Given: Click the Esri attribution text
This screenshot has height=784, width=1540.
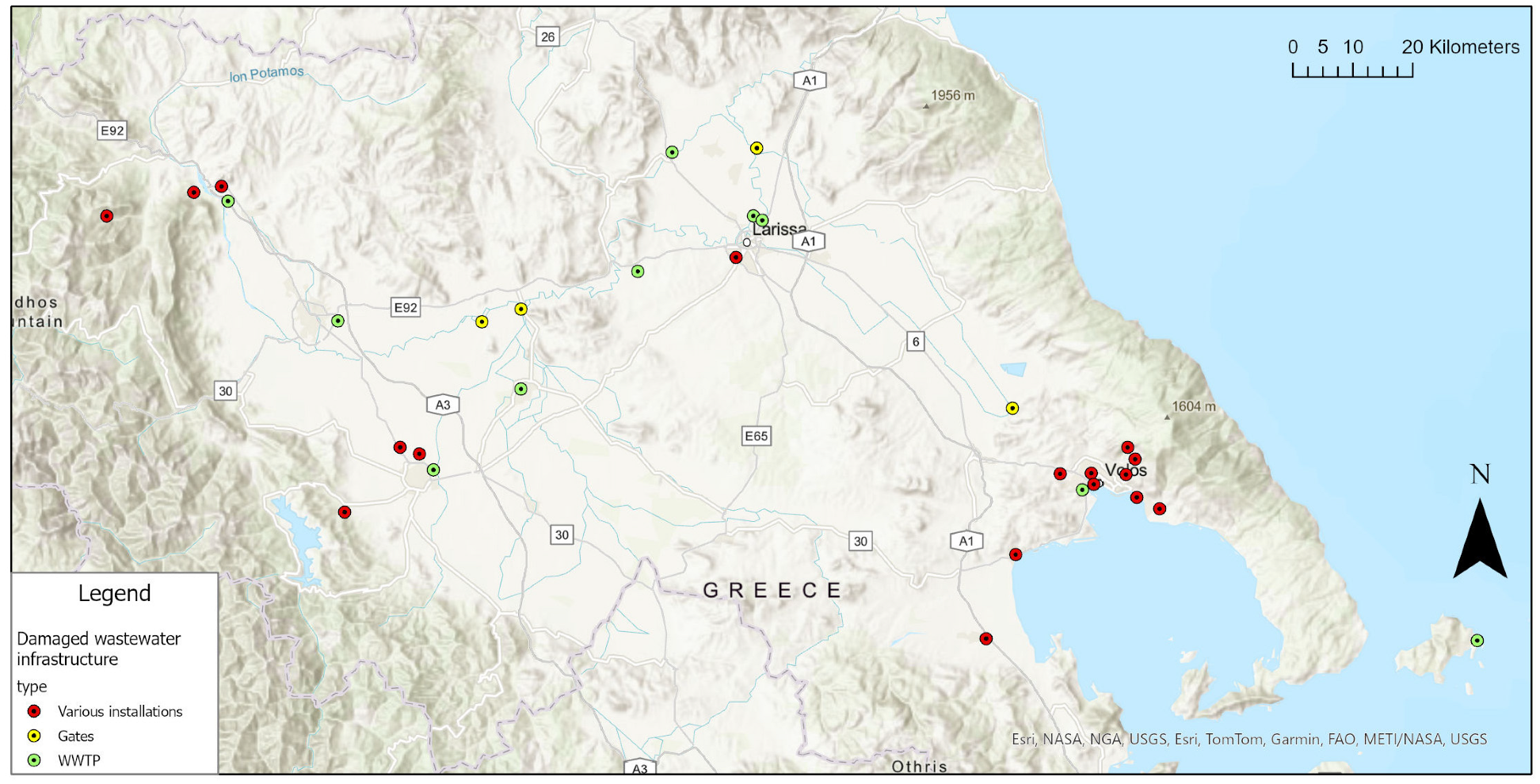Looking at the screenshot, I should [x=1249, y=739].
